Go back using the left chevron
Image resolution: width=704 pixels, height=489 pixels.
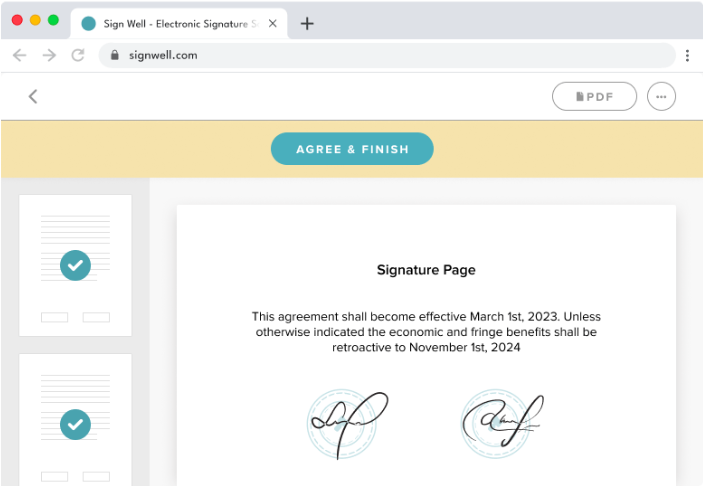click(x=33, y=96)
